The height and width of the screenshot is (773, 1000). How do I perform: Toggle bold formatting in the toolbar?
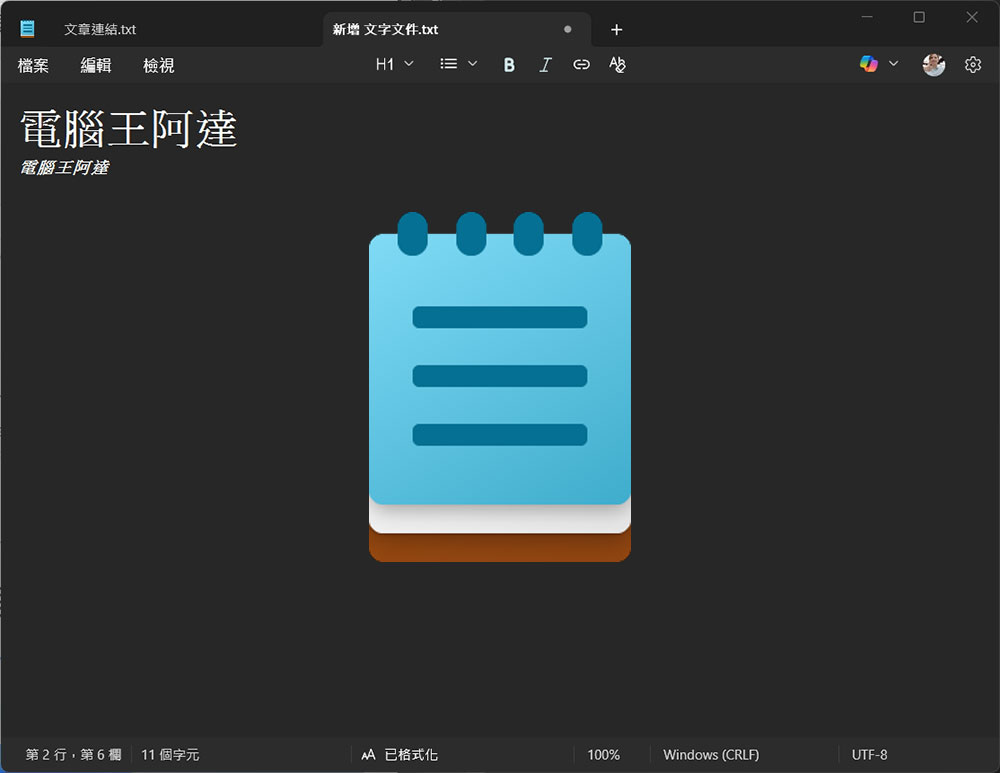(509, 64)
